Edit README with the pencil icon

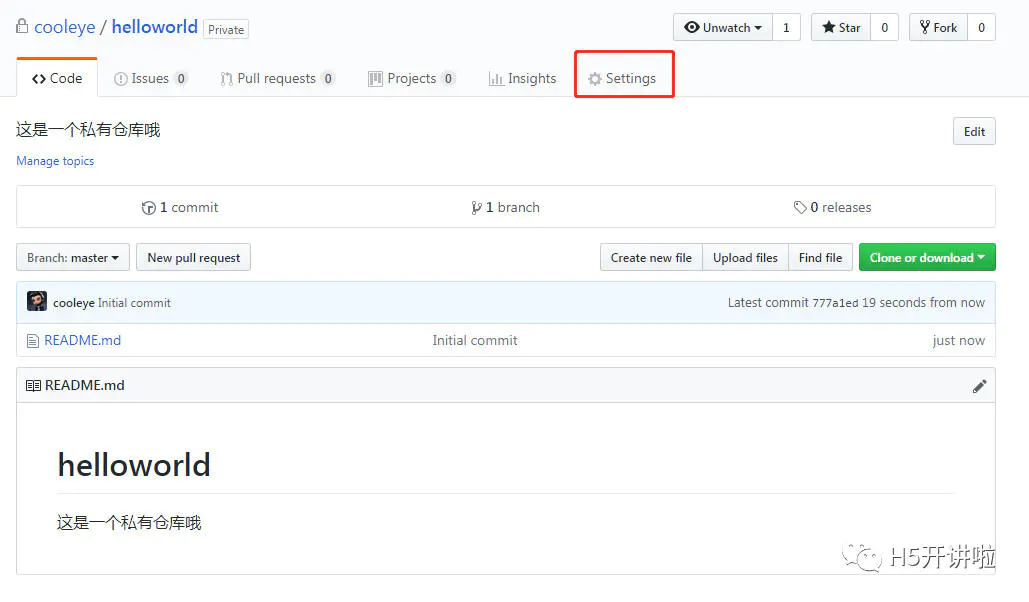tap(979, 386)
